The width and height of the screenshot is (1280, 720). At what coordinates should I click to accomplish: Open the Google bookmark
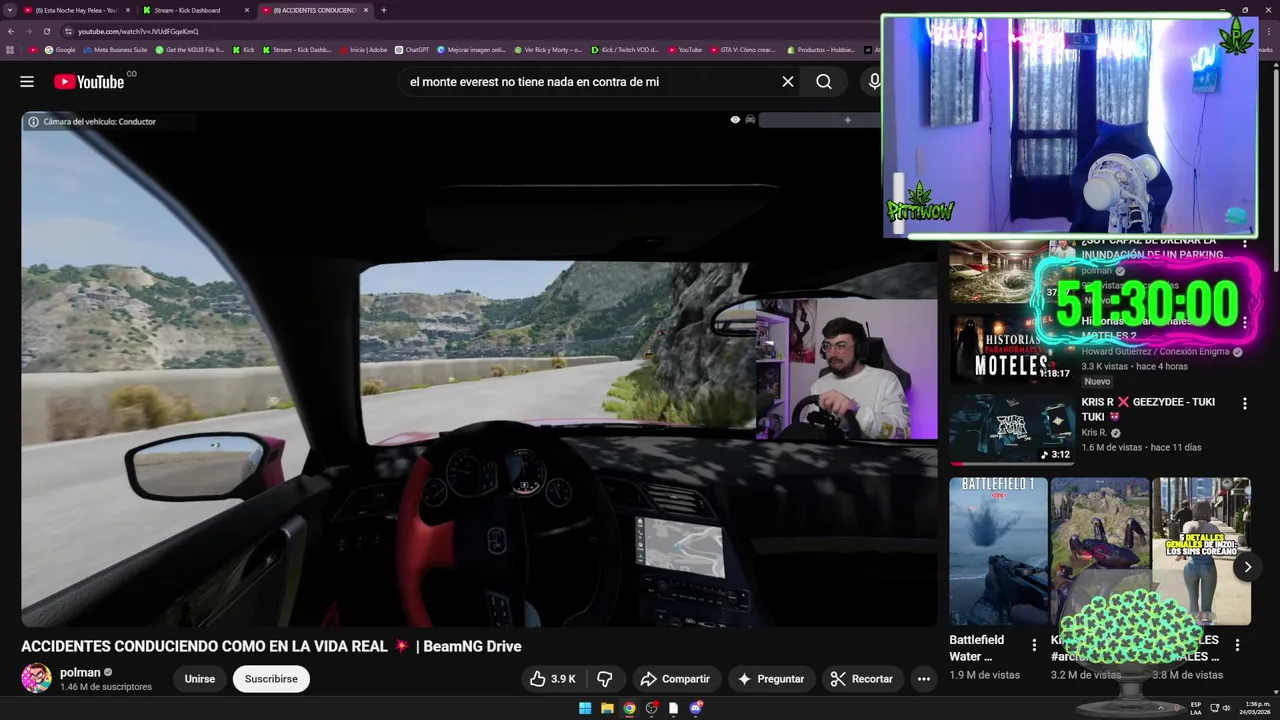tap(59, 49)
